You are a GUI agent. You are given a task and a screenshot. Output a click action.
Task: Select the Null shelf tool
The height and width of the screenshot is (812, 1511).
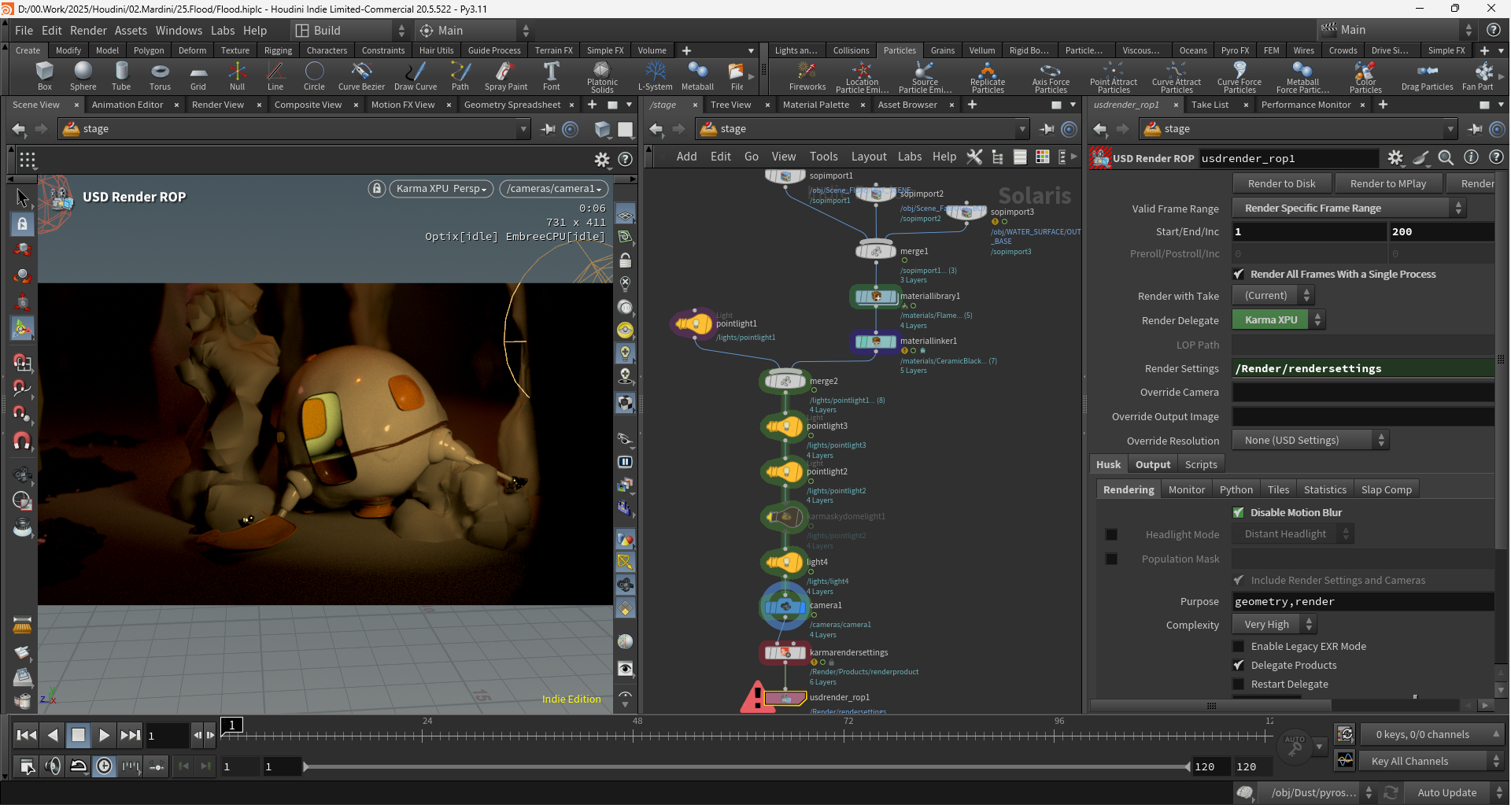click(x=237, y=76)
